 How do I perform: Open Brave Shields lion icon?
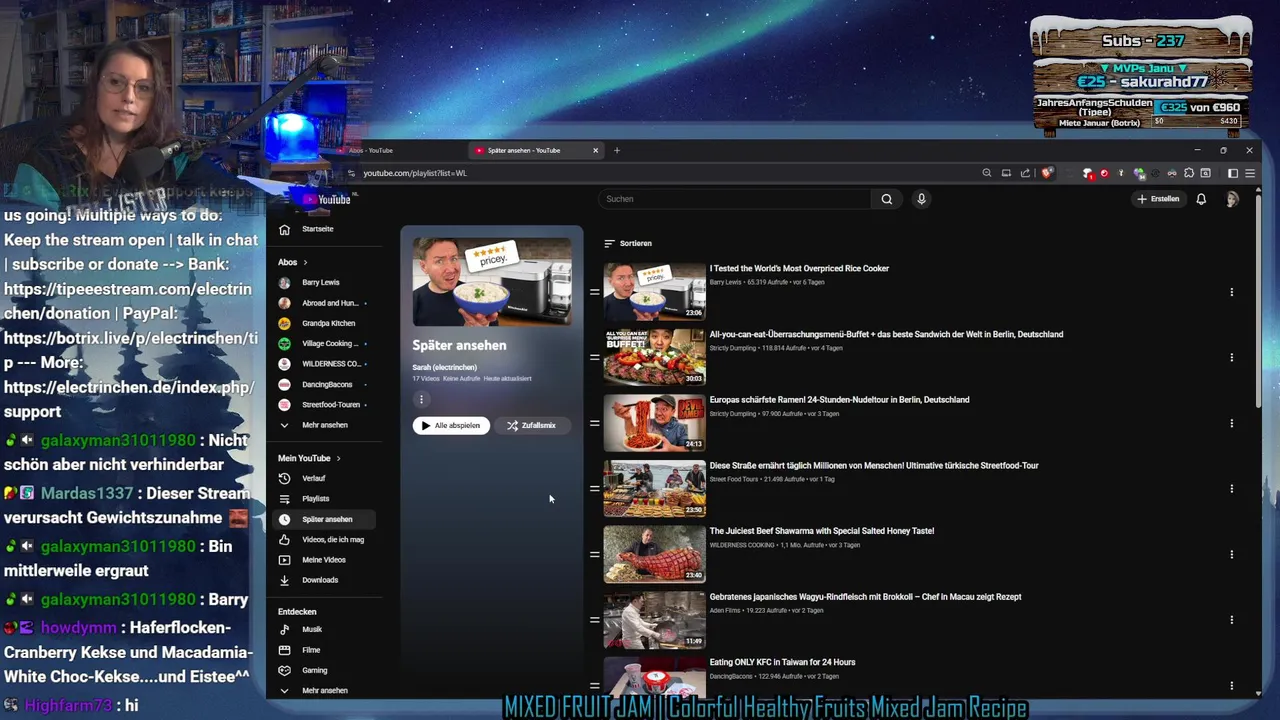tap(1047, 173)
